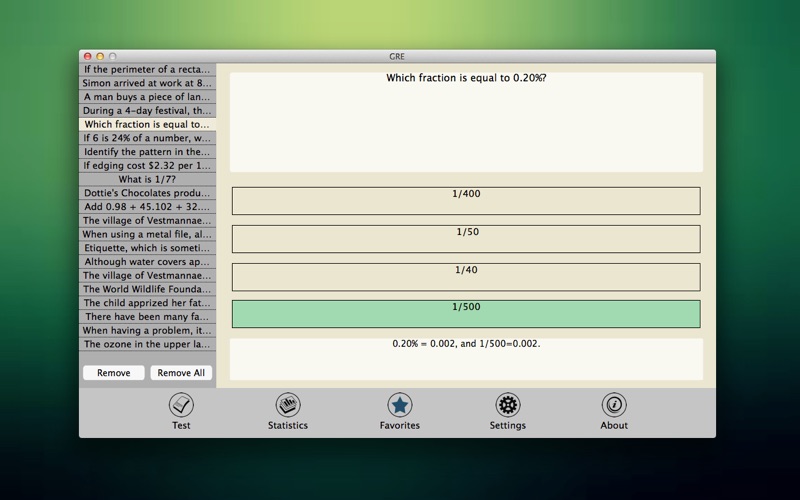
Task: Select "Which fraction is equal to..." list row
Action: 147,124
